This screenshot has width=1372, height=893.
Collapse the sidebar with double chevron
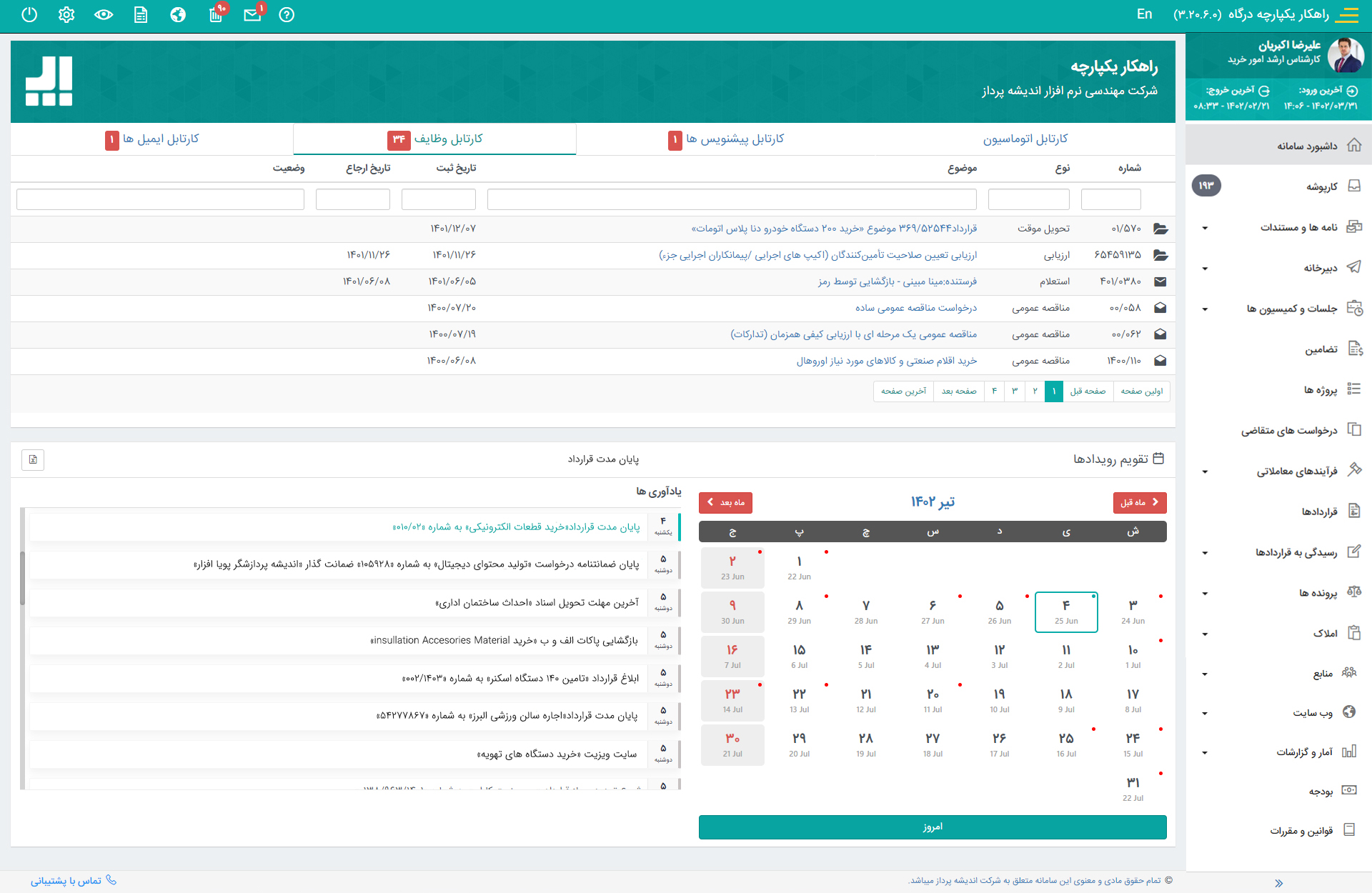click(1278, 883)
